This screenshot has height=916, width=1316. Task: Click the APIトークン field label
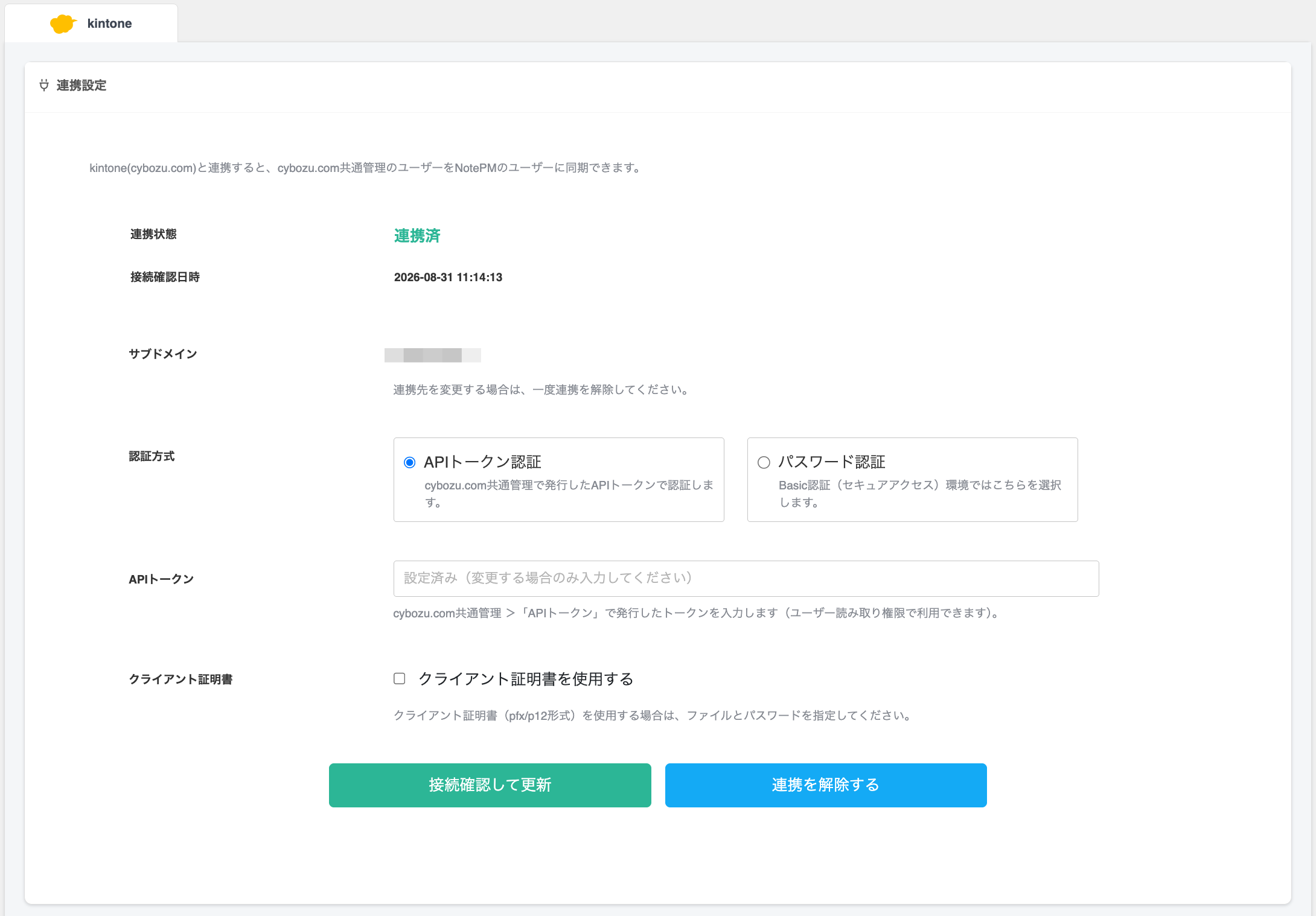coord(161,579)
